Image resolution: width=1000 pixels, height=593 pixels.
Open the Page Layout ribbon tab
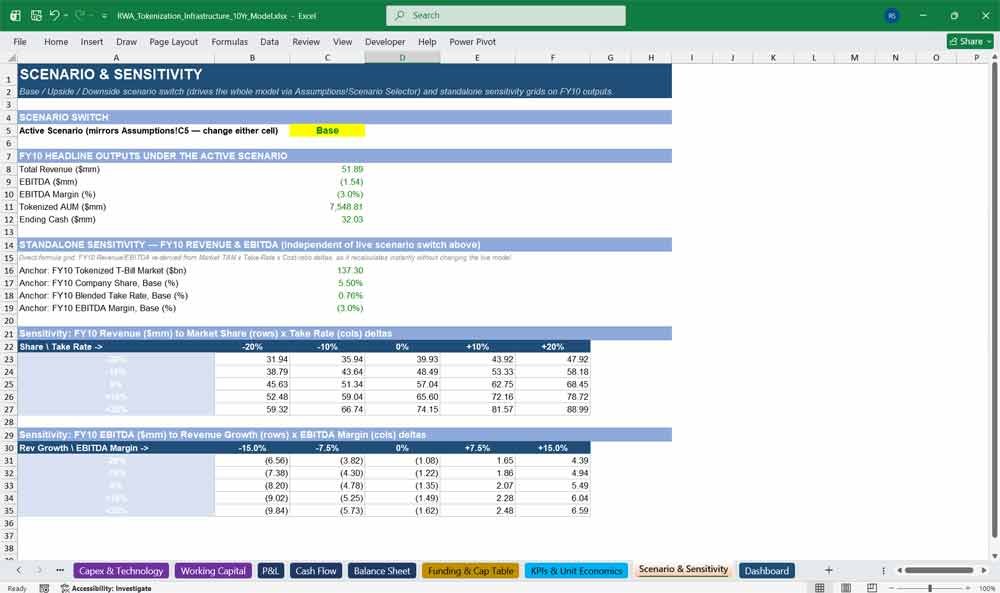tap(173, 41)
